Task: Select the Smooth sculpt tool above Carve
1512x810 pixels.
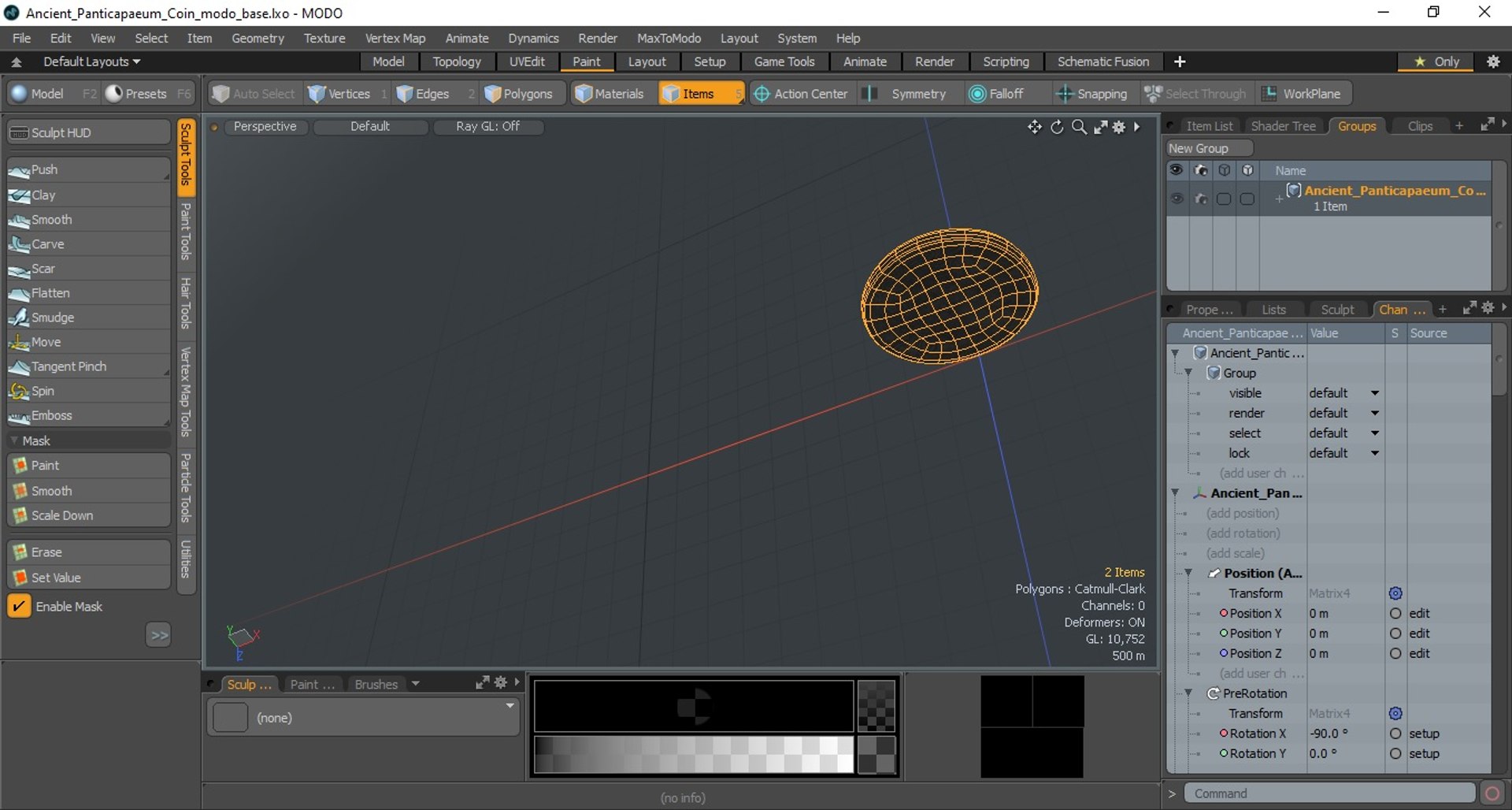Action: (x=88, y=219)
